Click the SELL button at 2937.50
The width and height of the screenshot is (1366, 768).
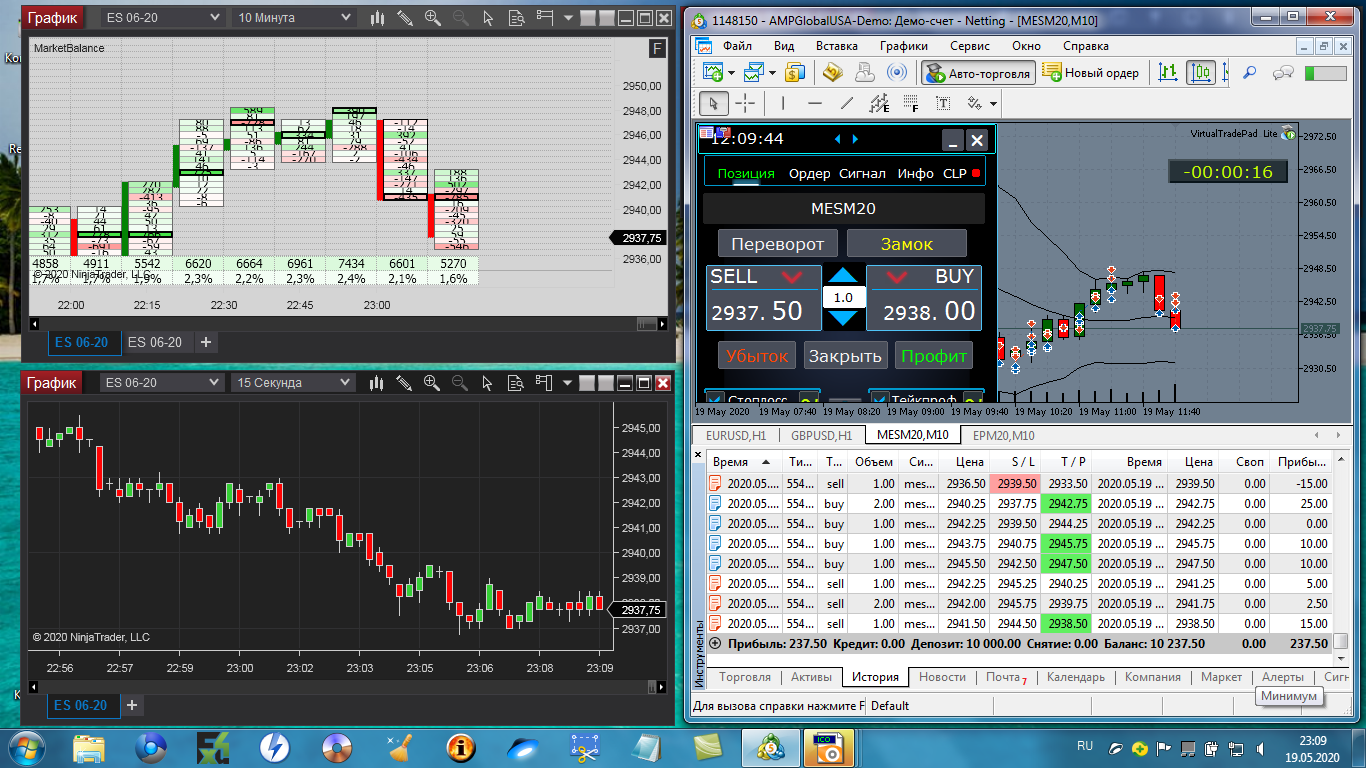tap(763, 298)
